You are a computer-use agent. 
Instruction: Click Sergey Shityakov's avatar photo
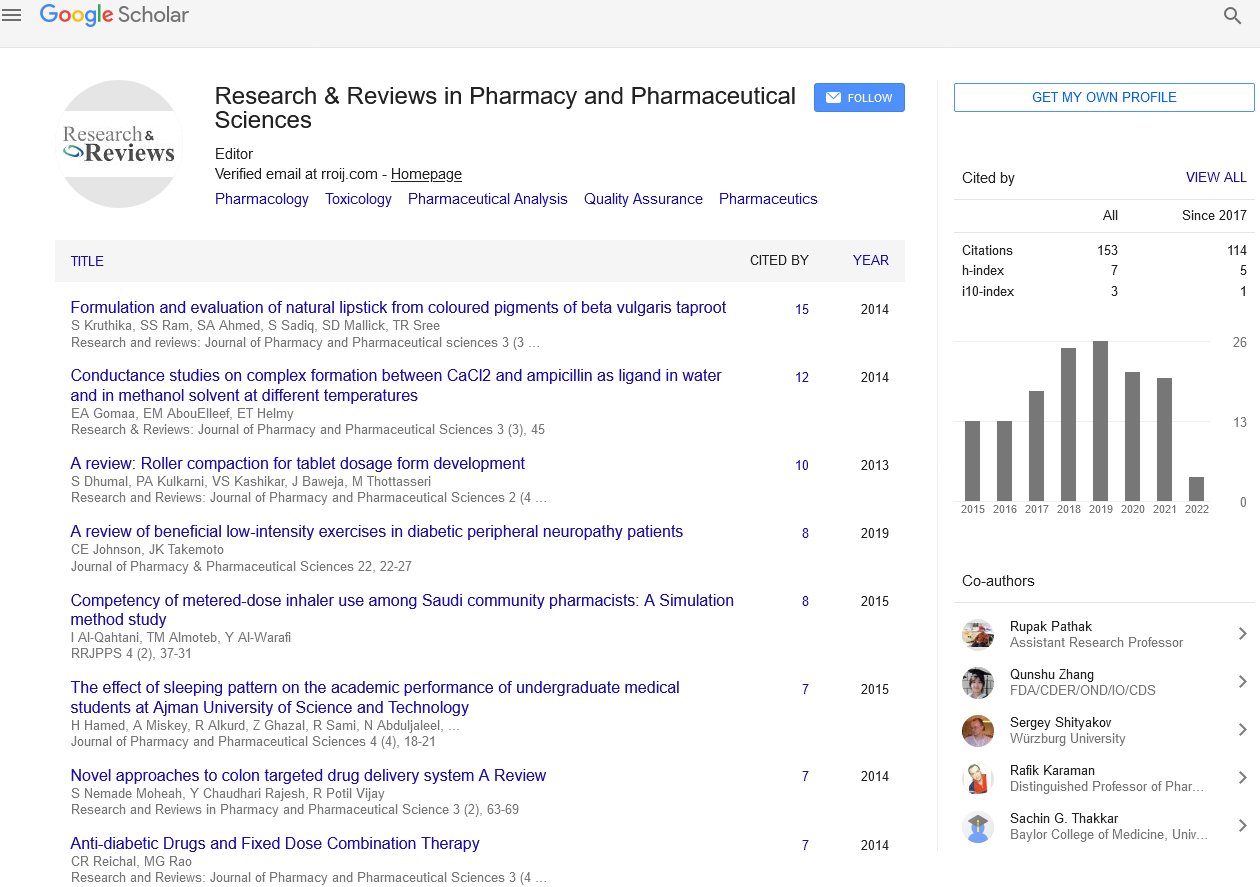coord(977,730)
